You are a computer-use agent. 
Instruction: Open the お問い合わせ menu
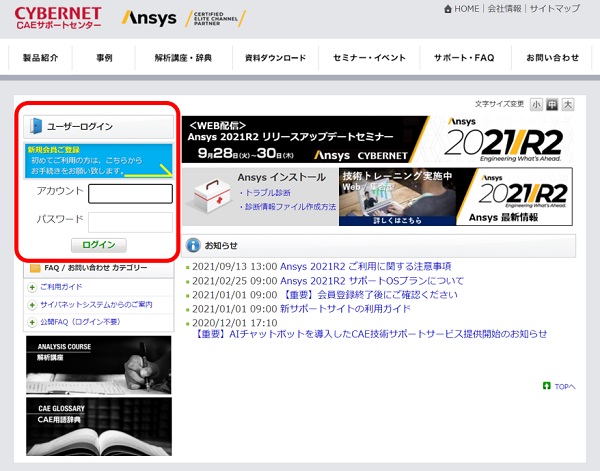coord(552,58)
